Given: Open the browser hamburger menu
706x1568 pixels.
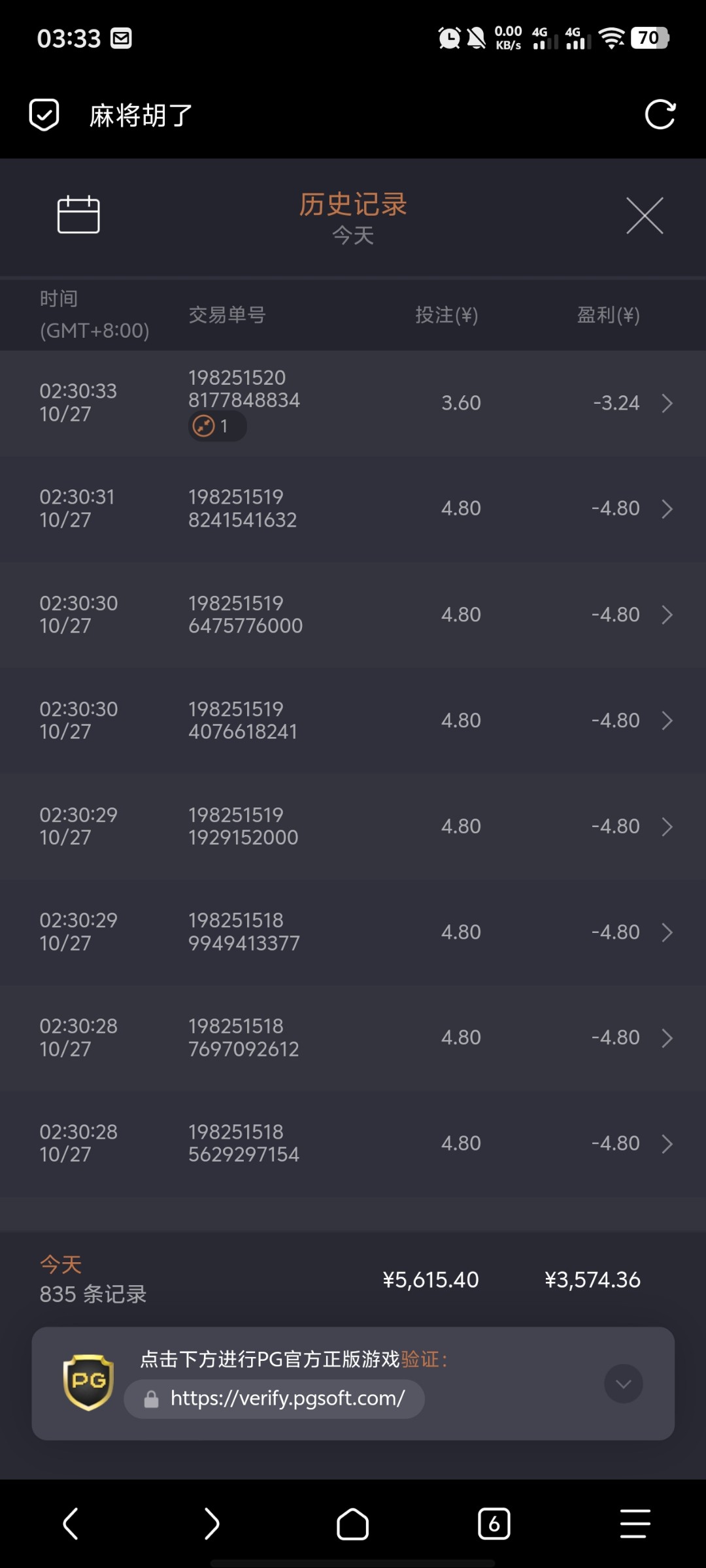Looking at the screenshot, I should pyautogui.click(x=635, y=1524).
